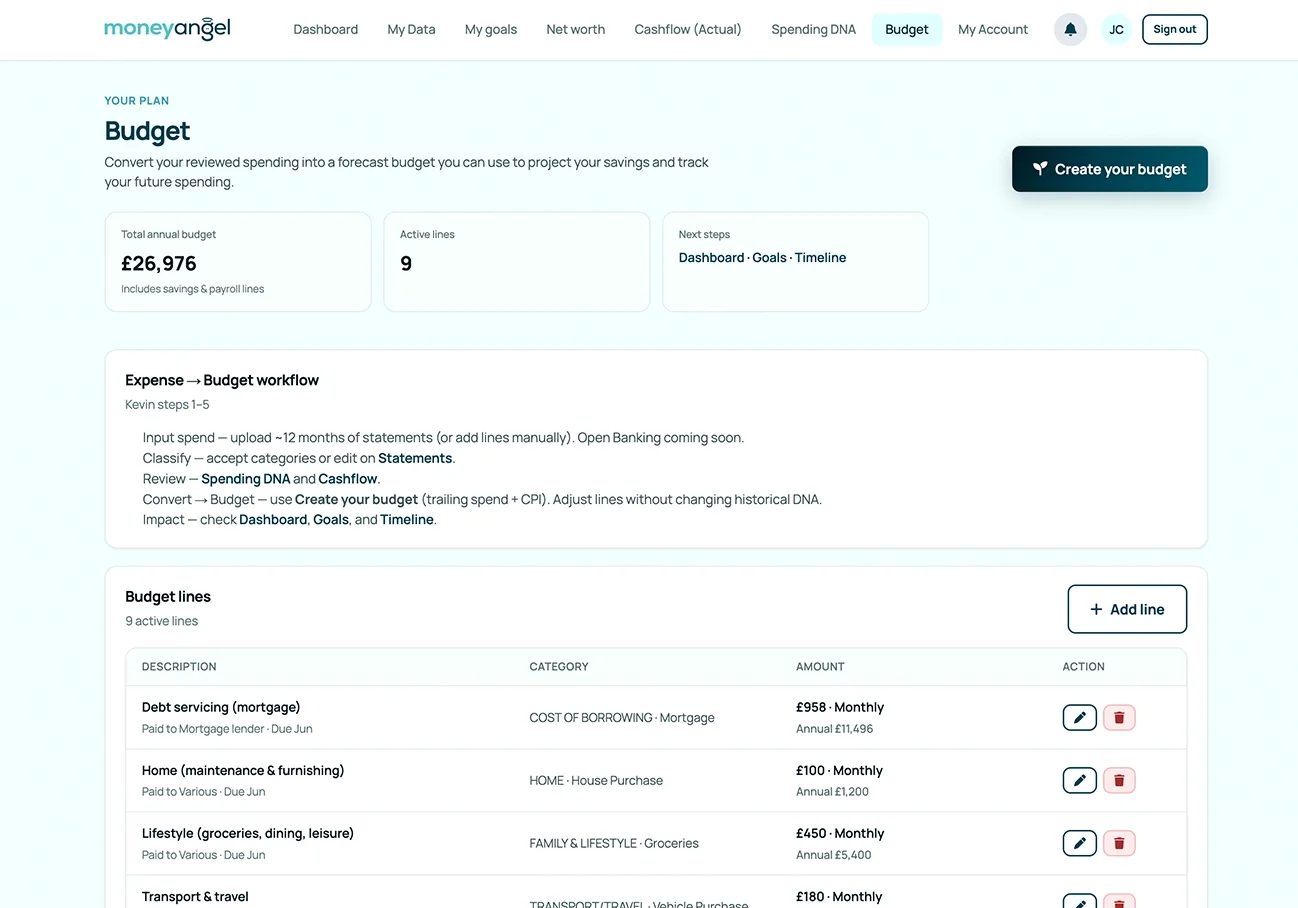Open the Dashboard nav tab

325,29
